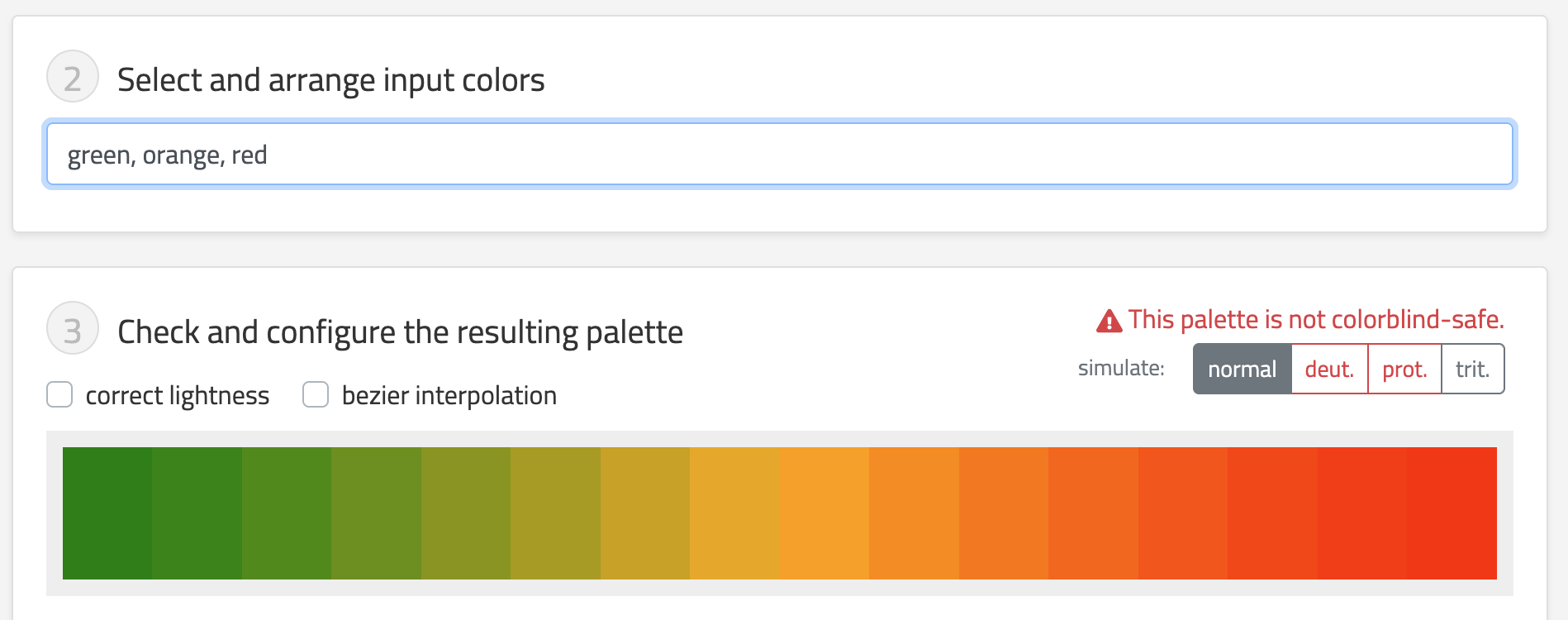Click the last red palette swatch

coord(1452,513)
